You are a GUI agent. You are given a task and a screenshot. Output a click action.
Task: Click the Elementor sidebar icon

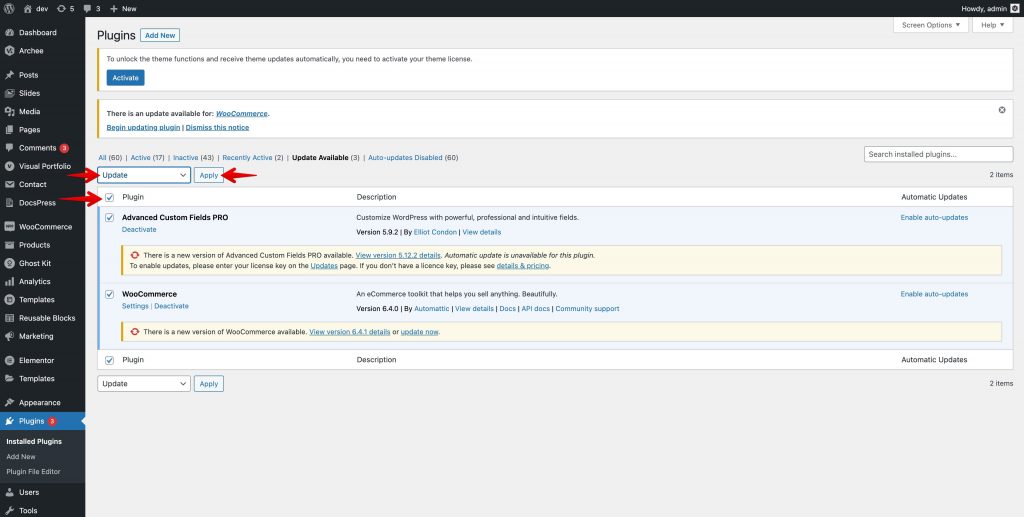point(9,360)
